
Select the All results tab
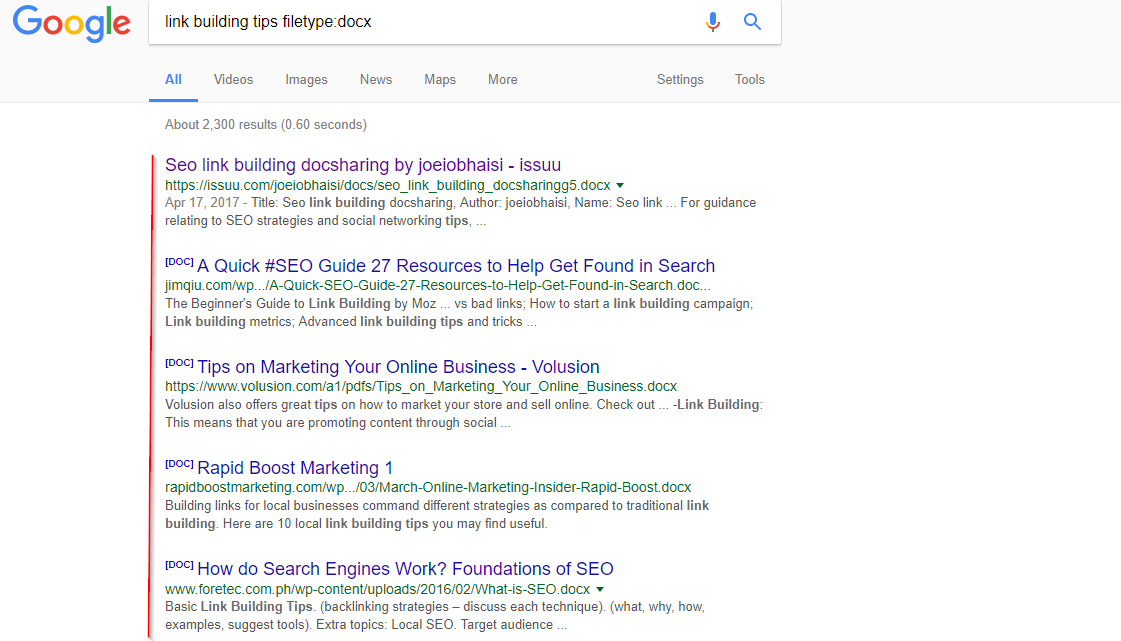pyautogui.click(x=173, y=79)
